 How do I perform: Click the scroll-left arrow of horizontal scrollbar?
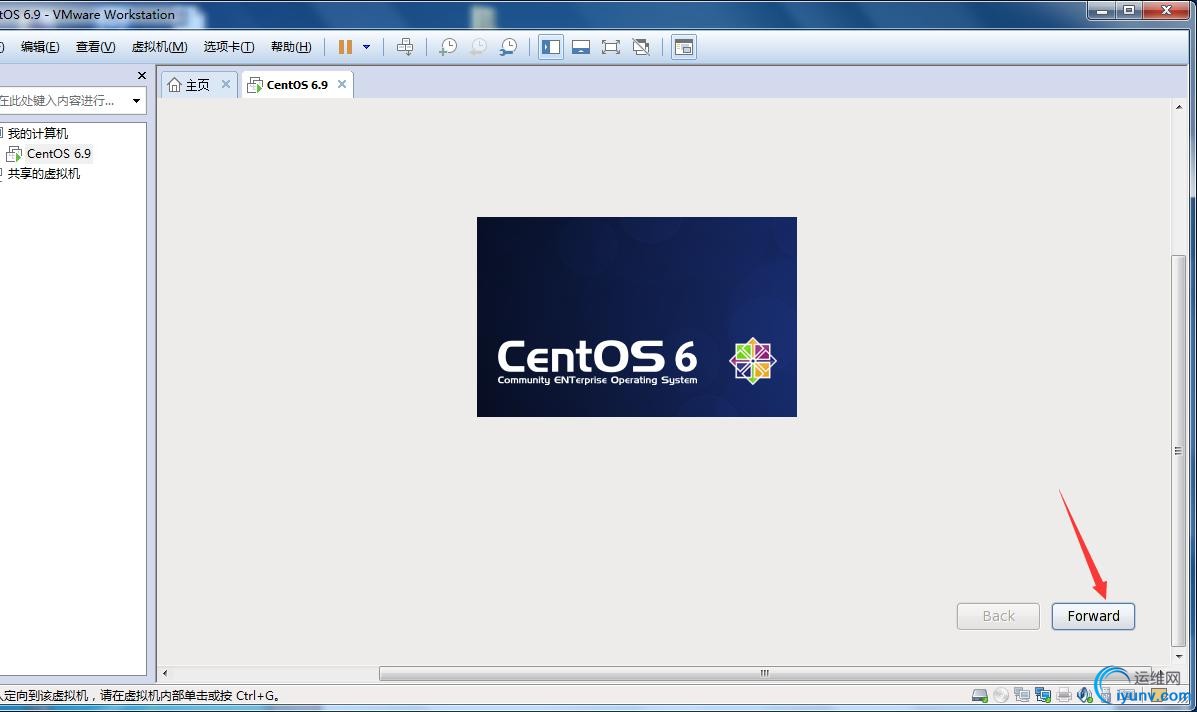pyautogui.click(x=165, y=673)
